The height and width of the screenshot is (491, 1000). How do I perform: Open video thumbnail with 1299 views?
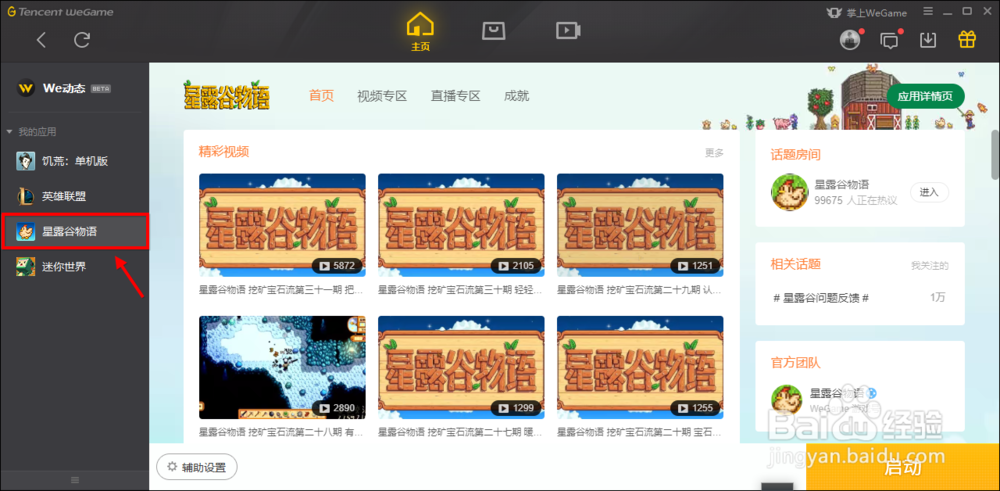click(x=461, y=367)
